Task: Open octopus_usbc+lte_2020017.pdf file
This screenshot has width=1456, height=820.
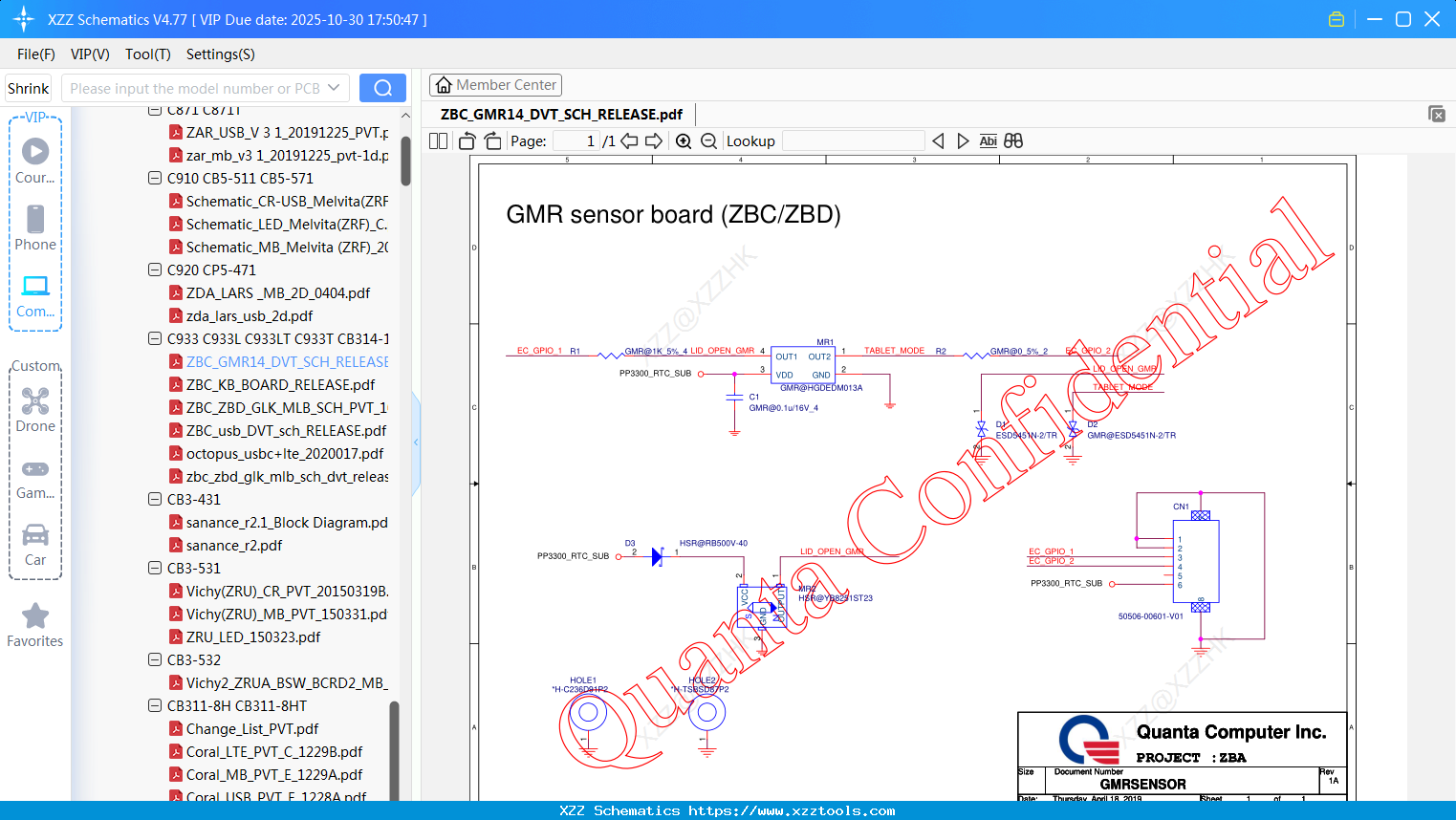Action: [285, 453]
